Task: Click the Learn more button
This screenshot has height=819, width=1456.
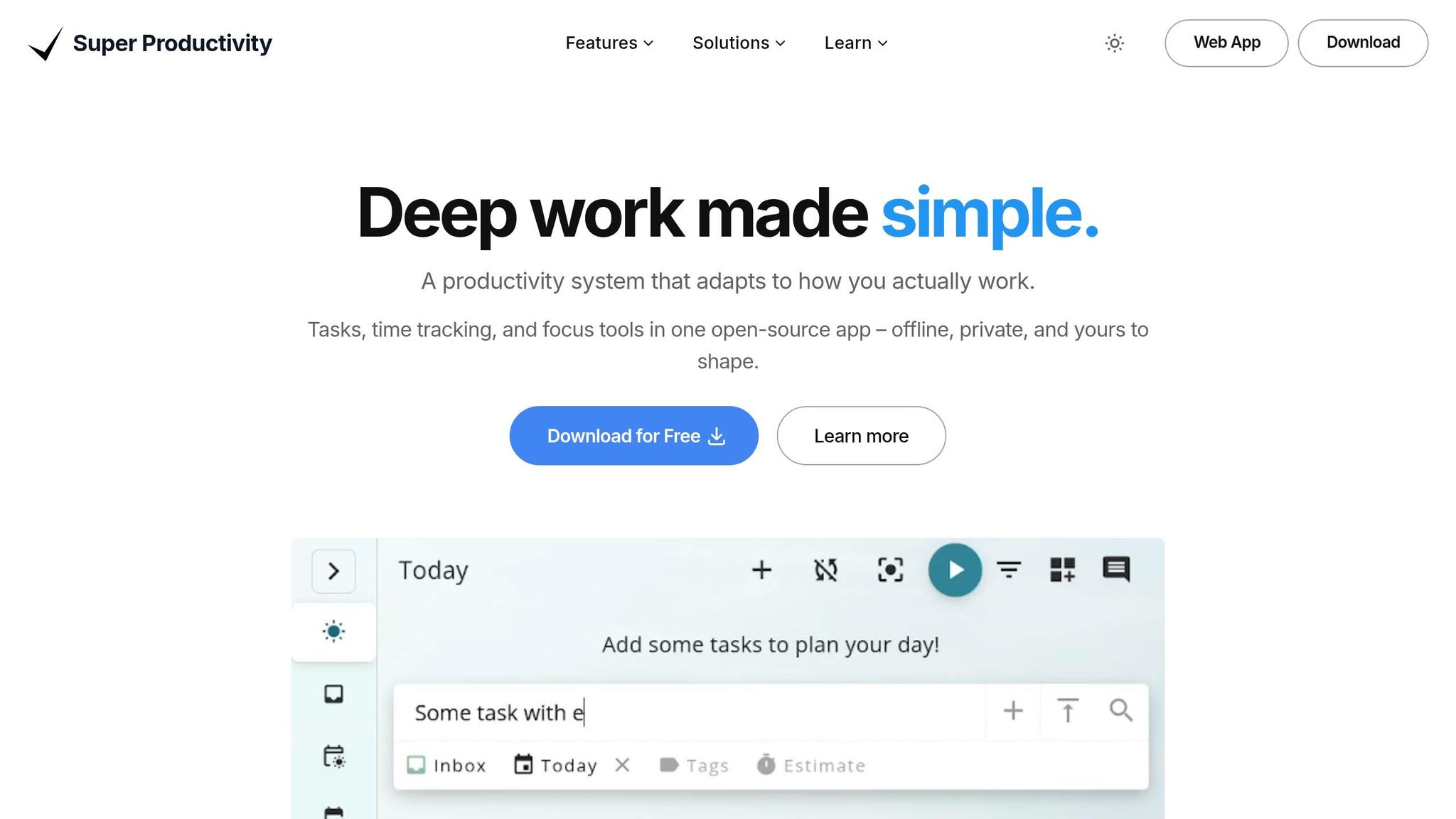Action: click(x=861, y=436)
